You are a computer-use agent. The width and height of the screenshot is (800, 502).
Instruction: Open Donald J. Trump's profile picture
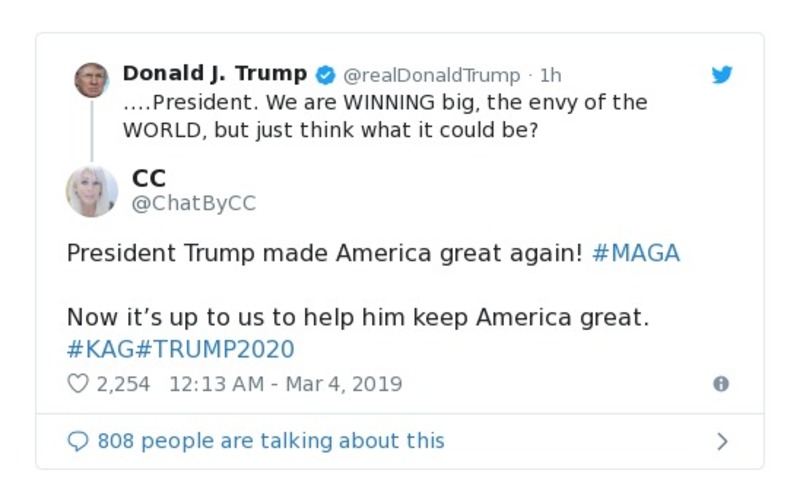[92, 79]
